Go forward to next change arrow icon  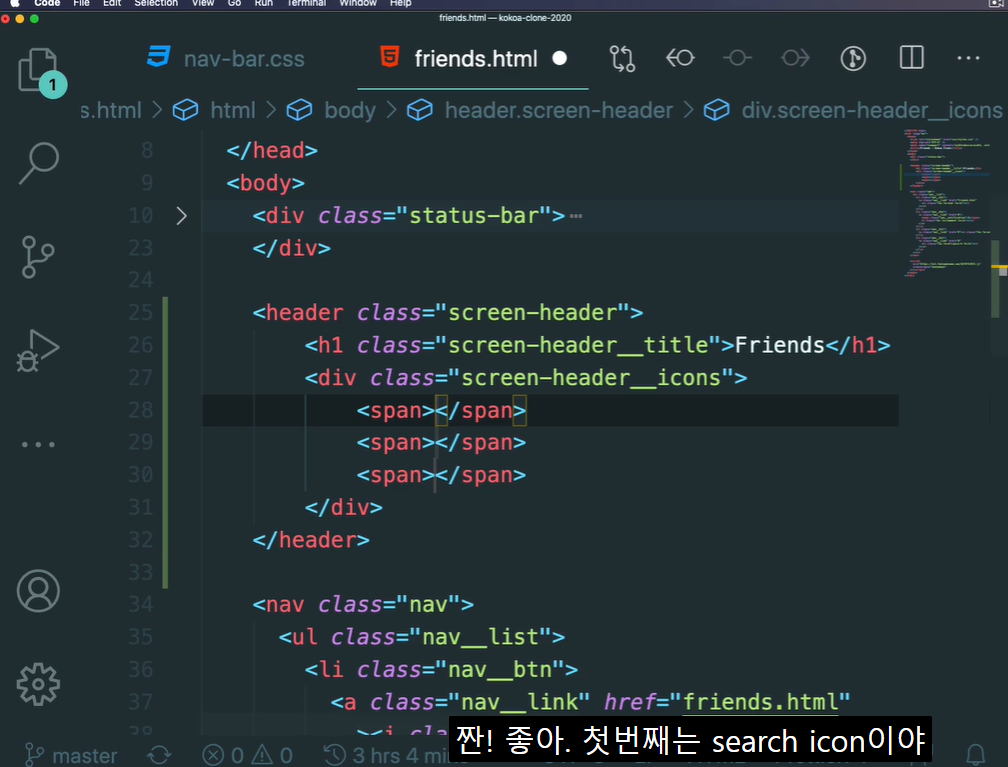pos(795,59)
